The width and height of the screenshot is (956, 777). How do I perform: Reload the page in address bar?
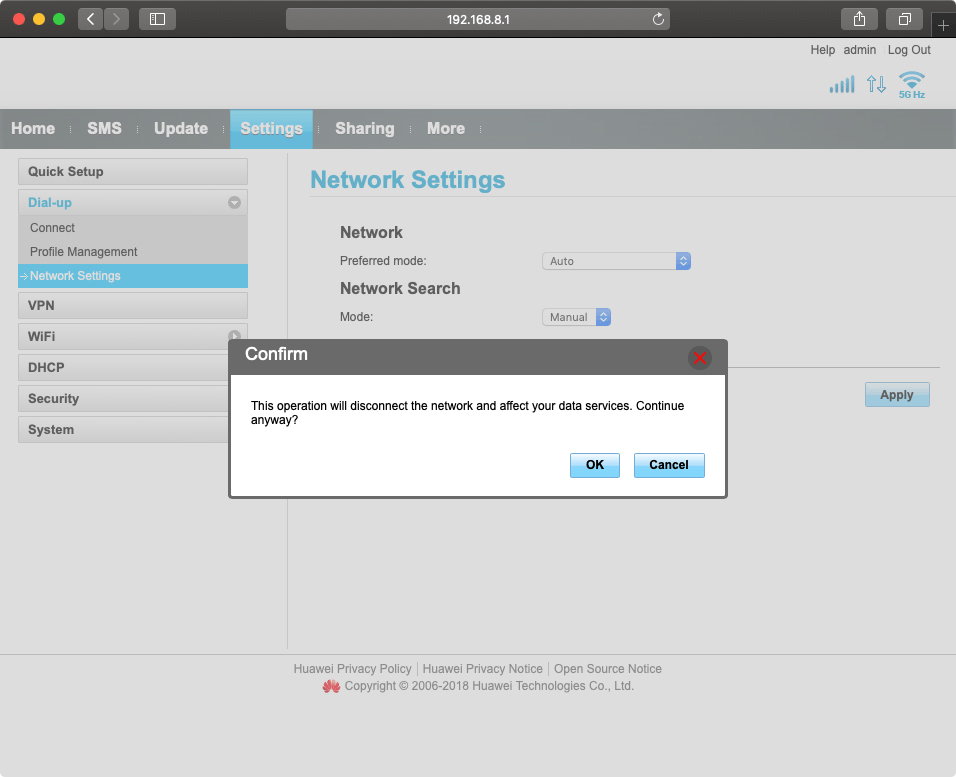658,19
